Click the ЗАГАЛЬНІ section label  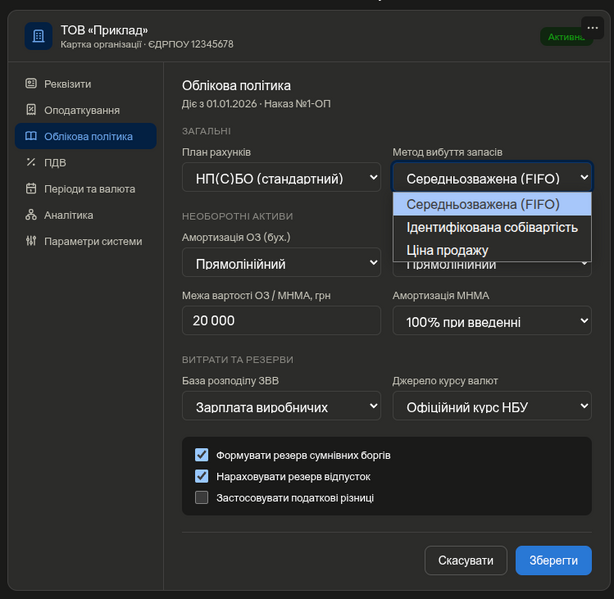pyautogui.click(x=206, y=131)
